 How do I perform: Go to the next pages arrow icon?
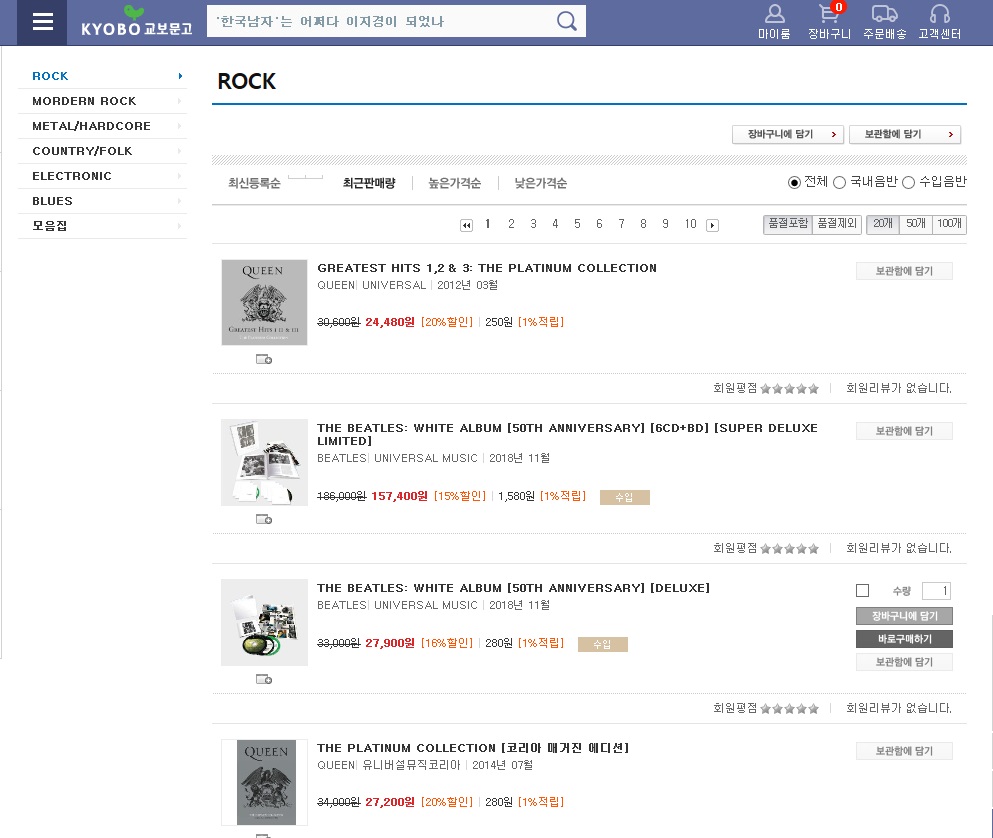click(x=713, y=225)
